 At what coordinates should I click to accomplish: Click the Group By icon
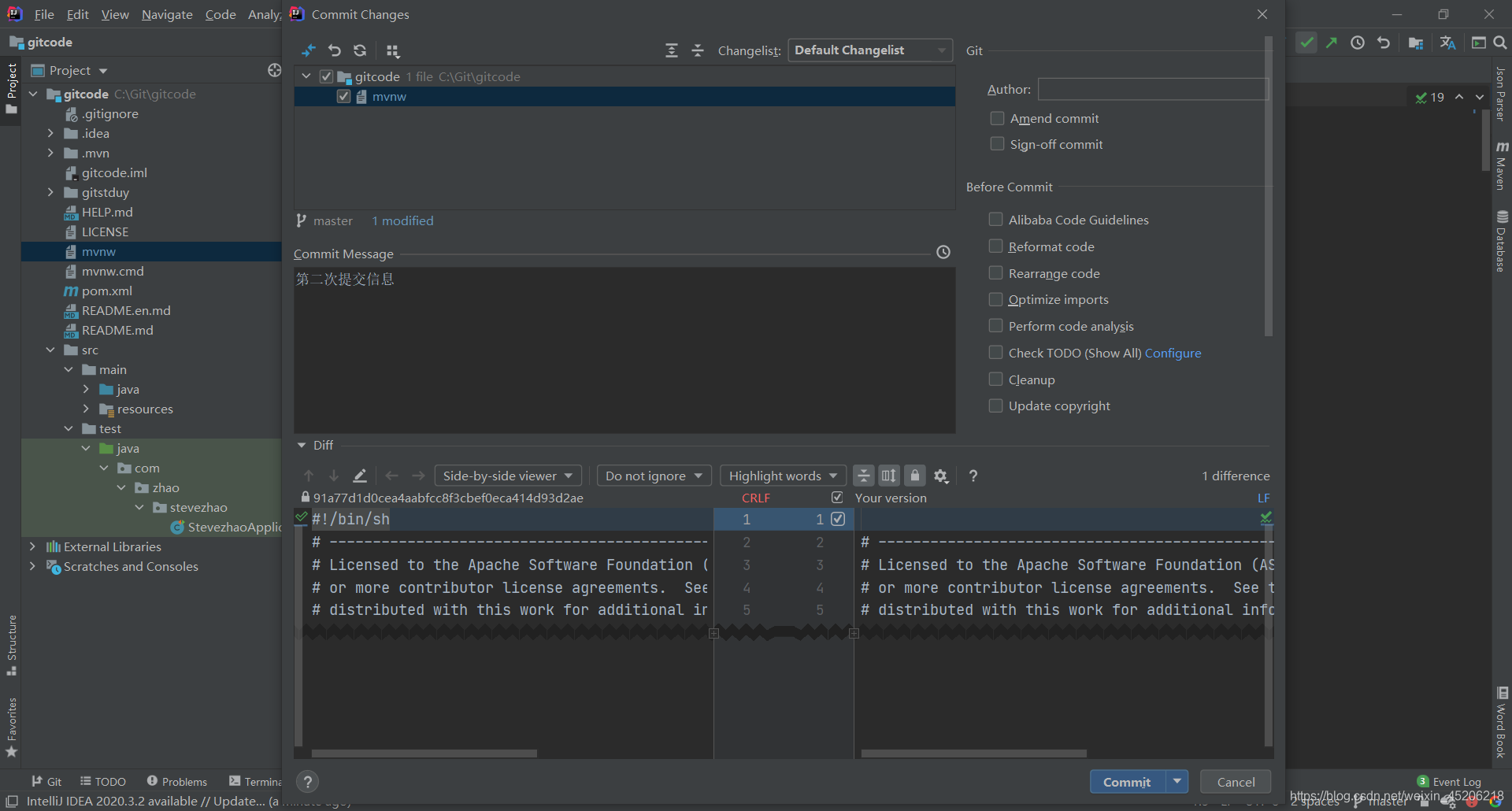tap(393, 51)
